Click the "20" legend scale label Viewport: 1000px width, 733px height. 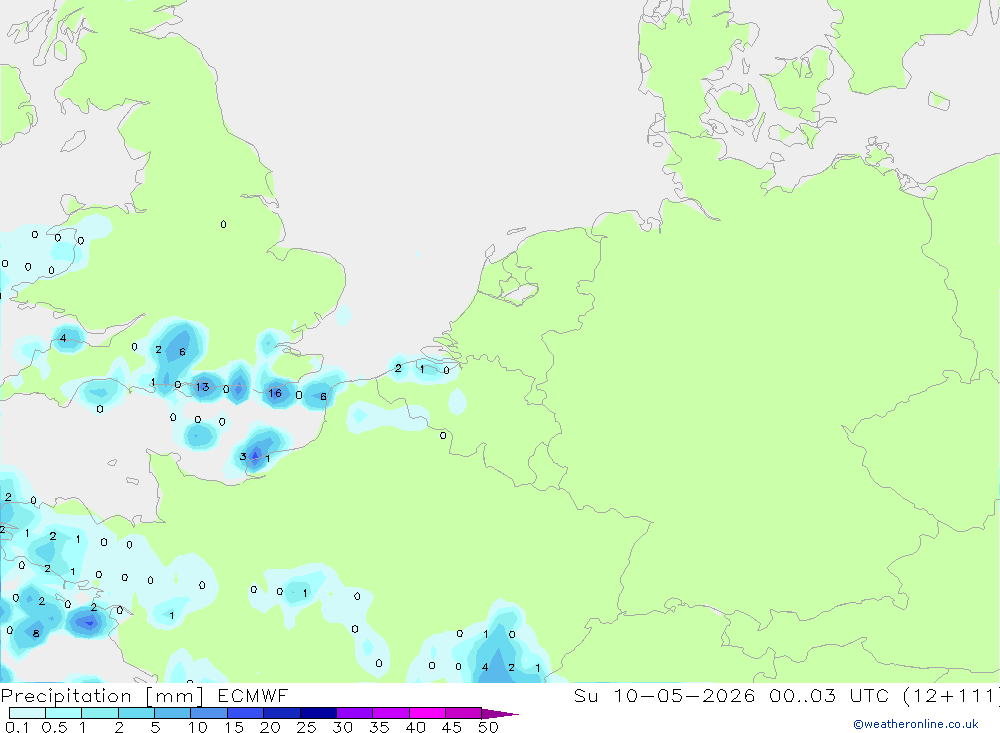coord(270,727)
